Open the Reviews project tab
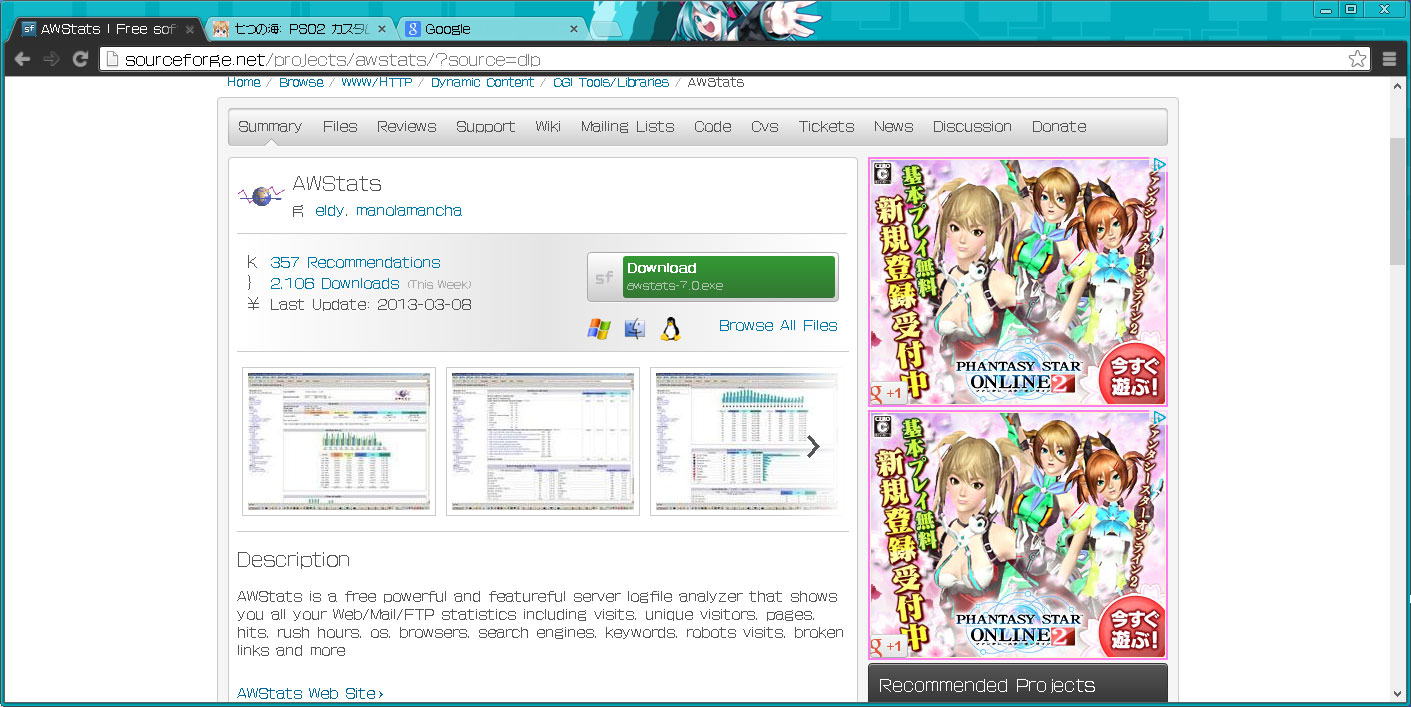Image resolution: width=1411 pixels, height=707 pixels. coord(407,126)
